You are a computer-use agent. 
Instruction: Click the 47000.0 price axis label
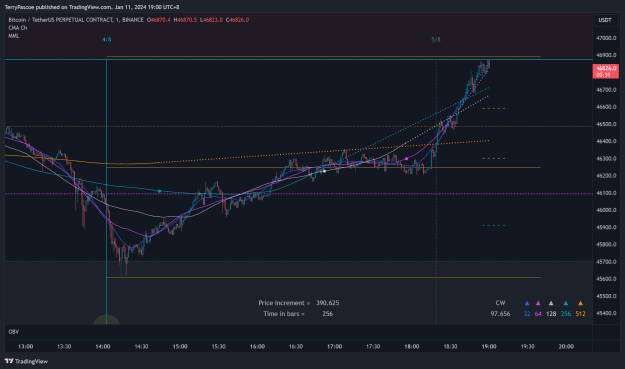pos(606,38)
